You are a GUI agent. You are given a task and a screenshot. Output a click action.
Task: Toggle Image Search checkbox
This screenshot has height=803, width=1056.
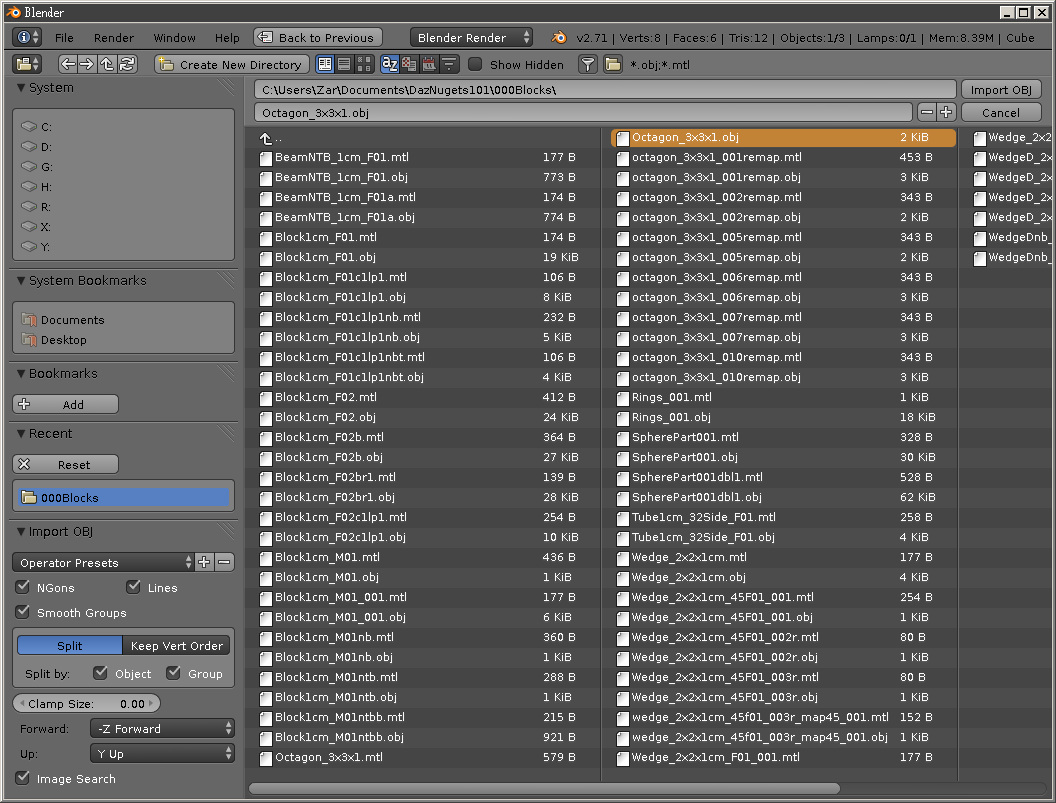23,778
